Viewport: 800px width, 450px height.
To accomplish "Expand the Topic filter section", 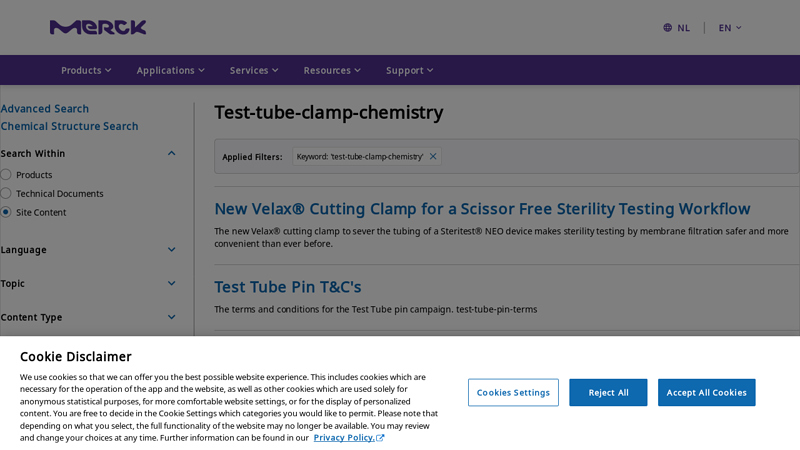I will [171, 284].
